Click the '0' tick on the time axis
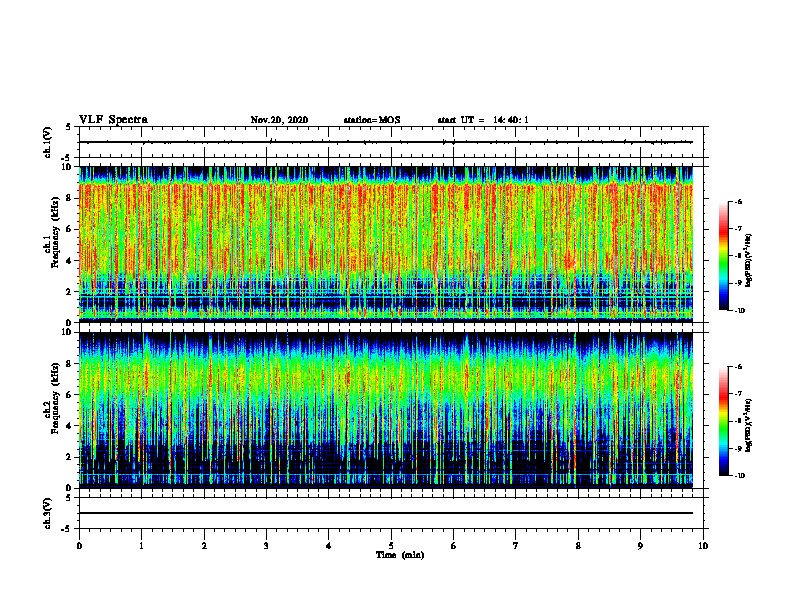 79,546
